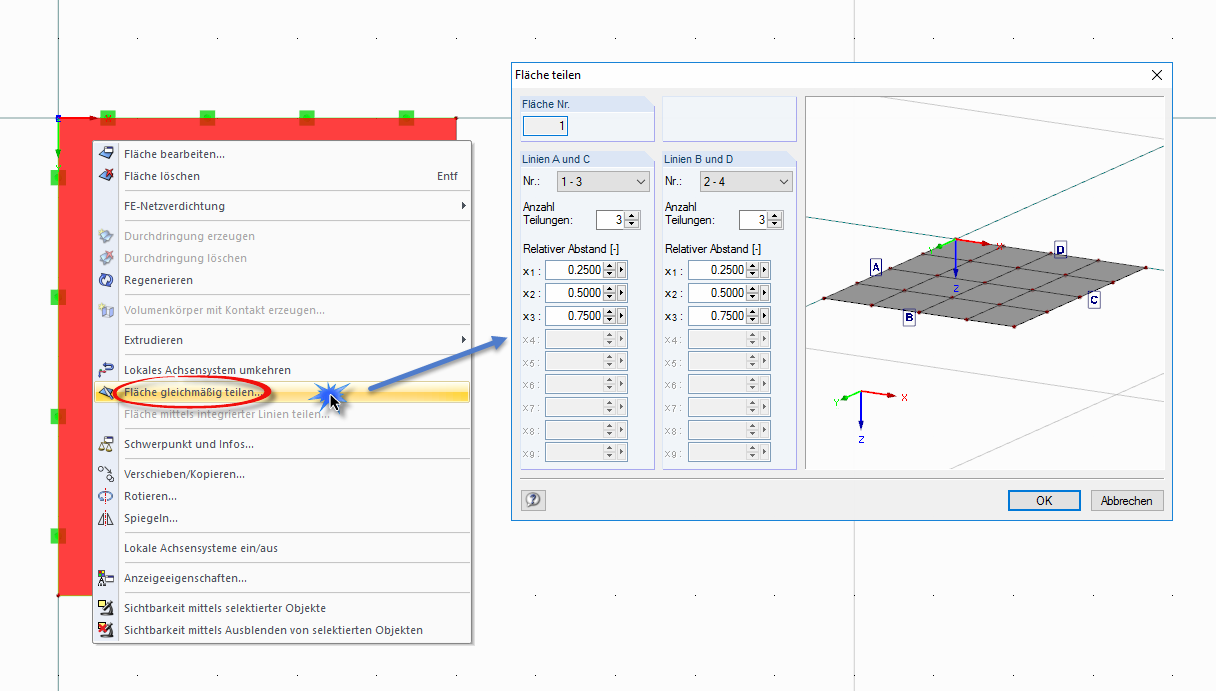Click the x3 value field 0.7500 for Linien A und C
This screenshot has width=1216, height=691.
[x=574, y=316]
